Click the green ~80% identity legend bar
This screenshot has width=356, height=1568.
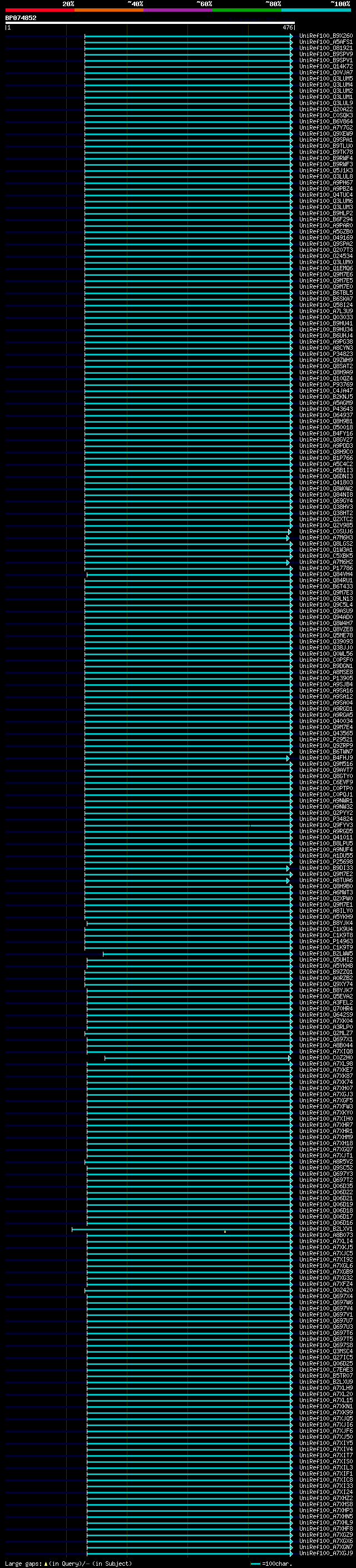pos(247,10)
